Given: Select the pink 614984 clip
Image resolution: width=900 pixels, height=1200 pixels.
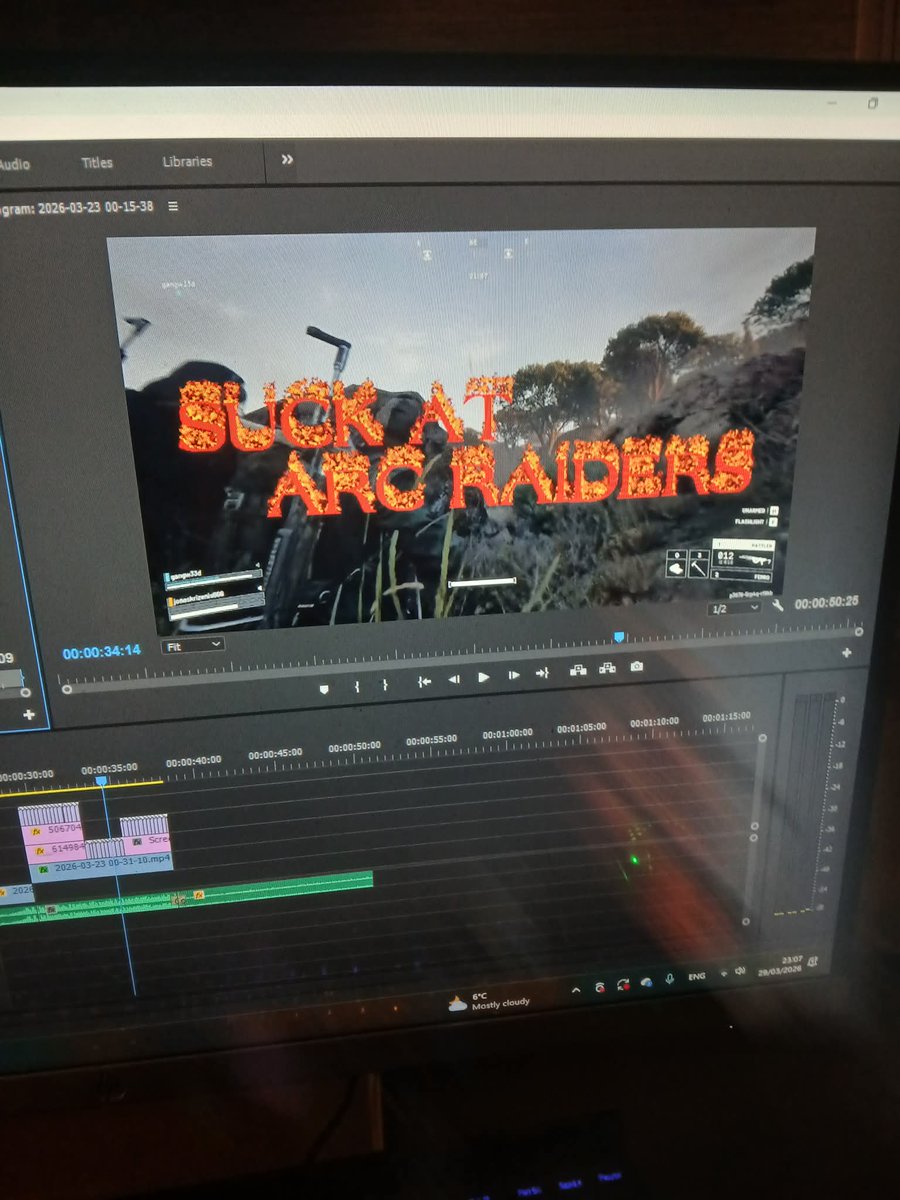Looking at the screenshot, I should pyautogui.click(x=56, y=848).
